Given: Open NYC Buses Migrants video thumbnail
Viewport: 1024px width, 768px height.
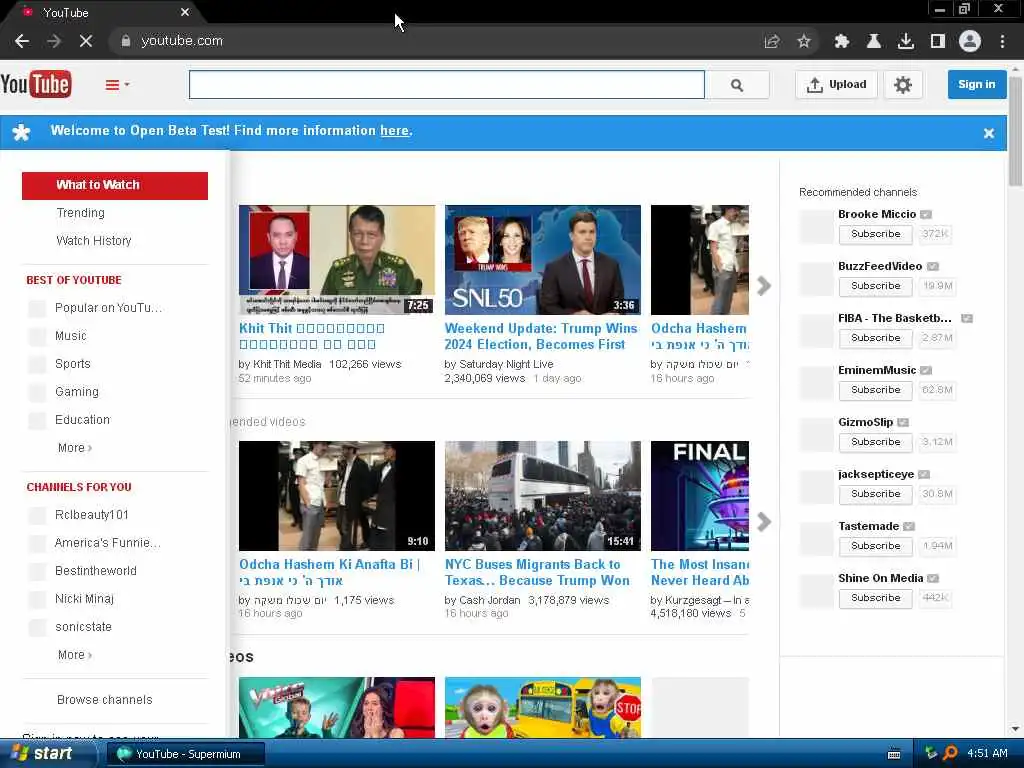Looking at the screenshot, I should pyautogui.click(x=543, y=496).
